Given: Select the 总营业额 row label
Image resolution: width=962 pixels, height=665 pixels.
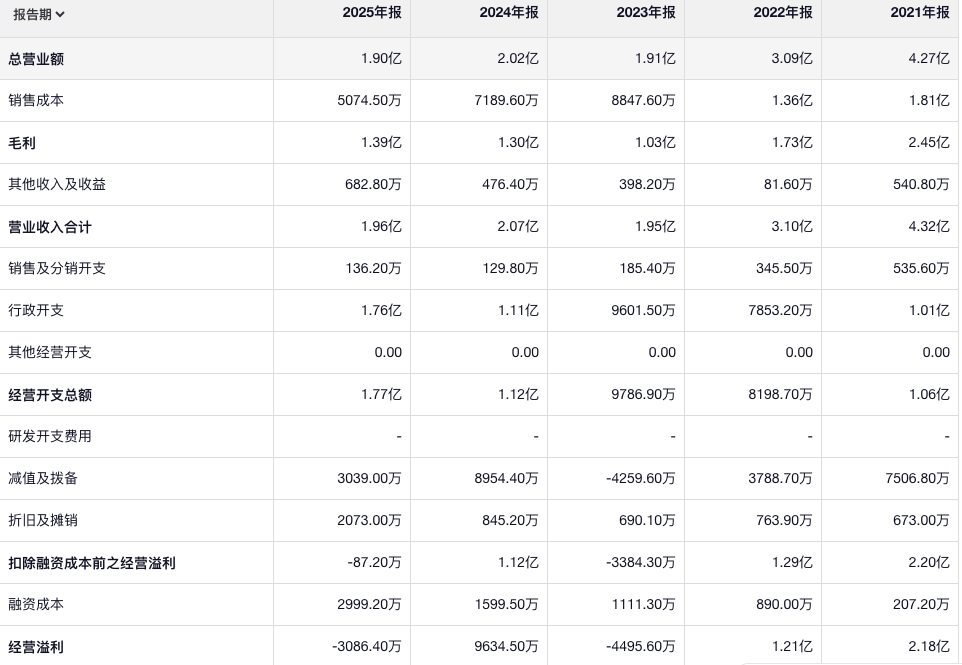Looking at the screenshot, I should point(36,59).
